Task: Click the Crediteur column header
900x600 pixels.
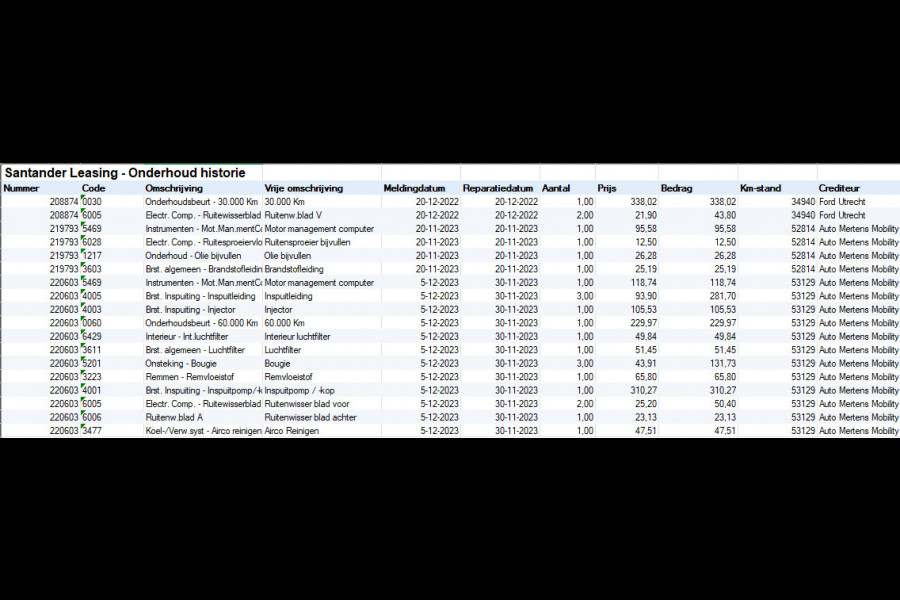Action: point(839,188)
